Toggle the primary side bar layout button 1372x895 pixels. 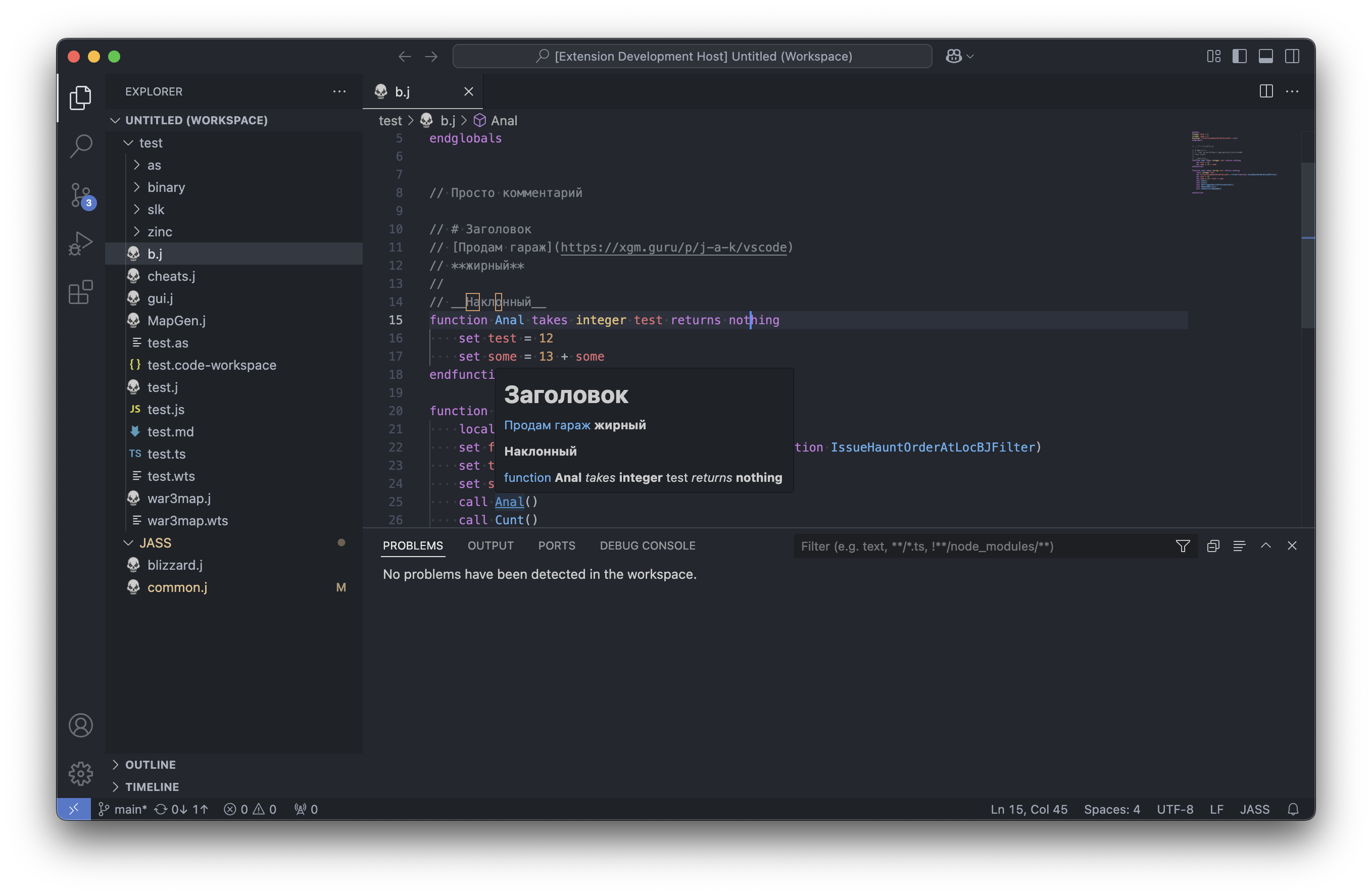pyautogui.click(x=1240, y=56)
